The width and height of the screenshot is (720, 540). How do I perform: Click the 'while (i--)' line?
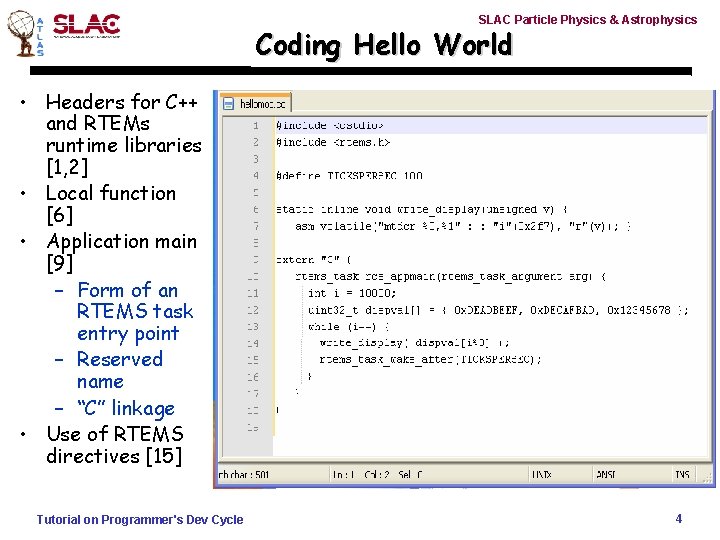(x=349, y=326)
